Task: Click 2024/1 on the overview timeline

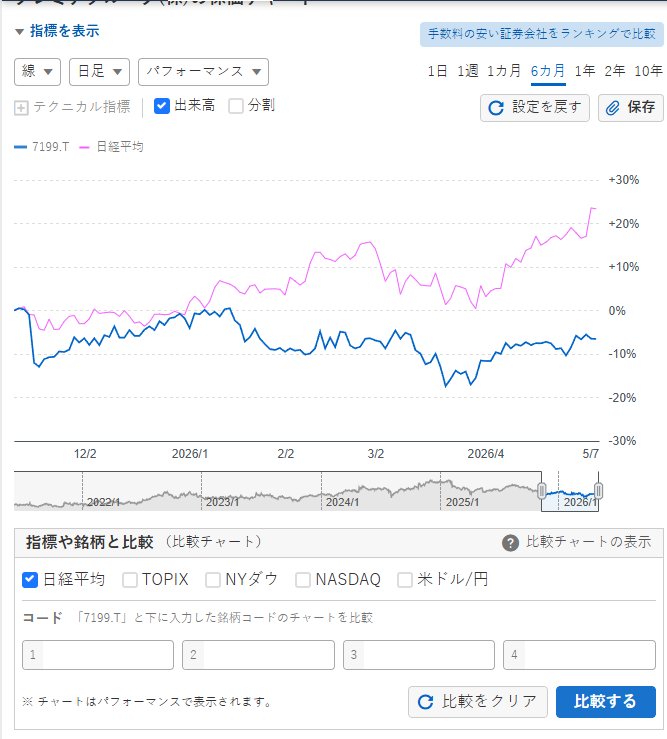Action: [x=342, y=502]
